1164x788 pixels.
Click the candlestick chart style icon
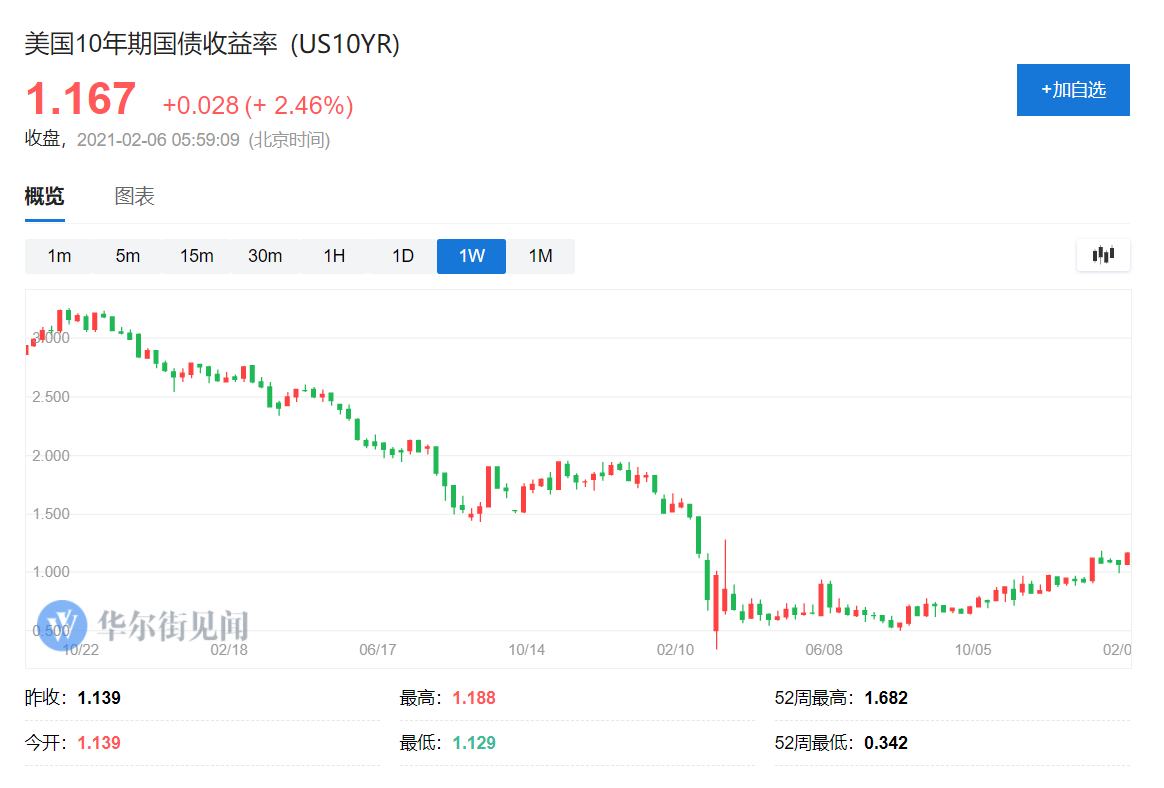click(1103, 255)
